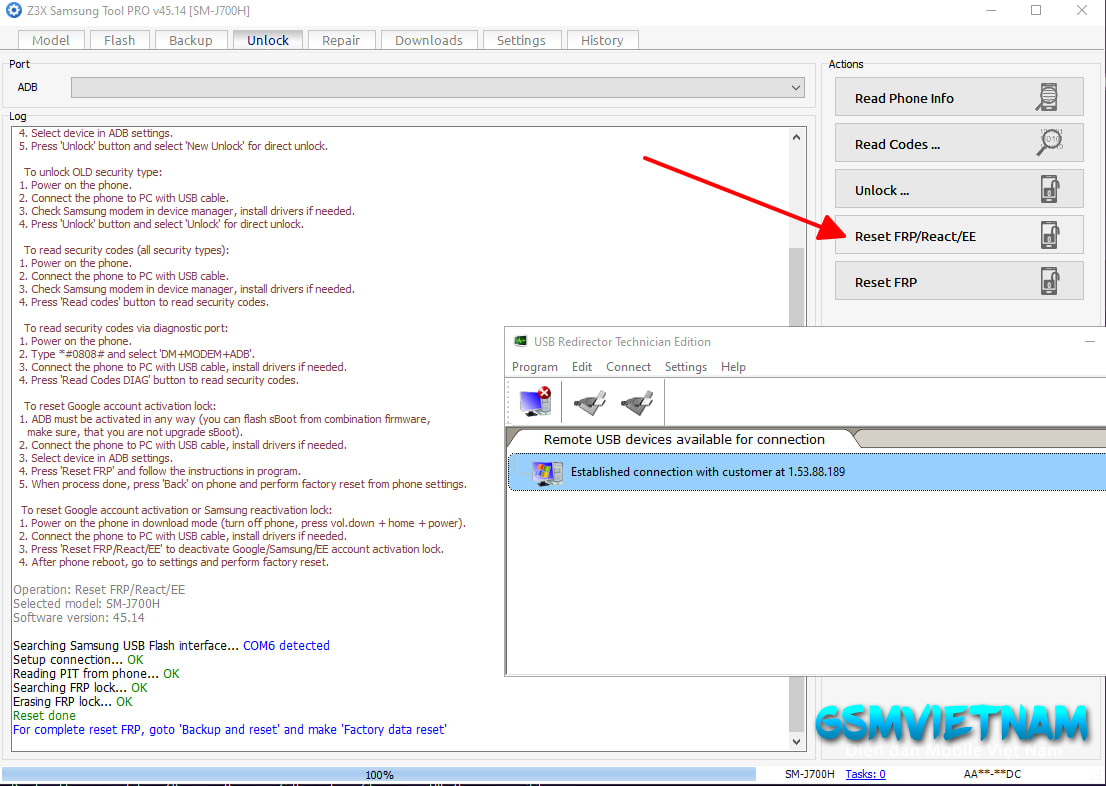
Task: Click the 'Setup connection... OK' log line
Action: pos(78,660)
